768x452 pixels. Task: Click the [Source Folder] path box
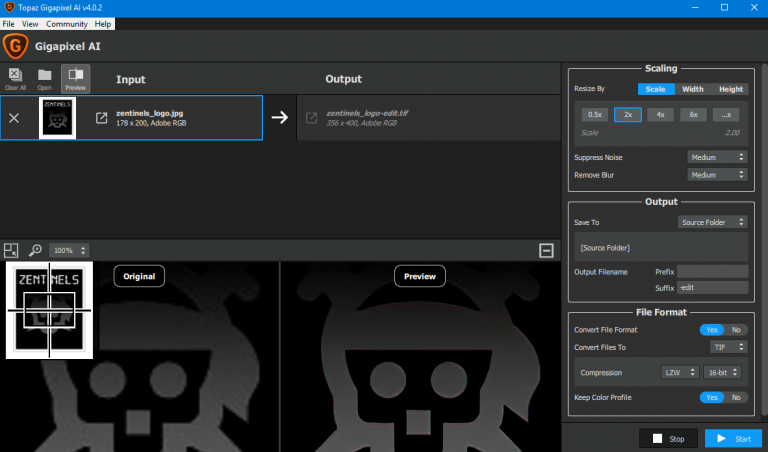661,248
